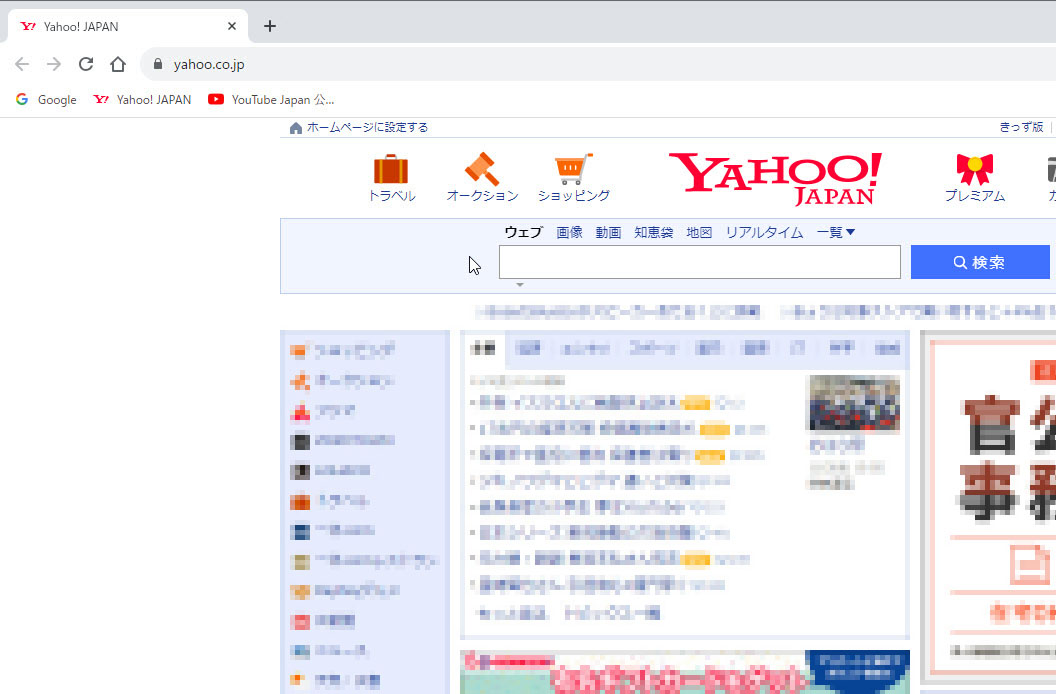Viewport: 1056px width, 694px height.
Task: Click the small chevron below the search box
Action: pyautogui.click(x=519, y=283)
